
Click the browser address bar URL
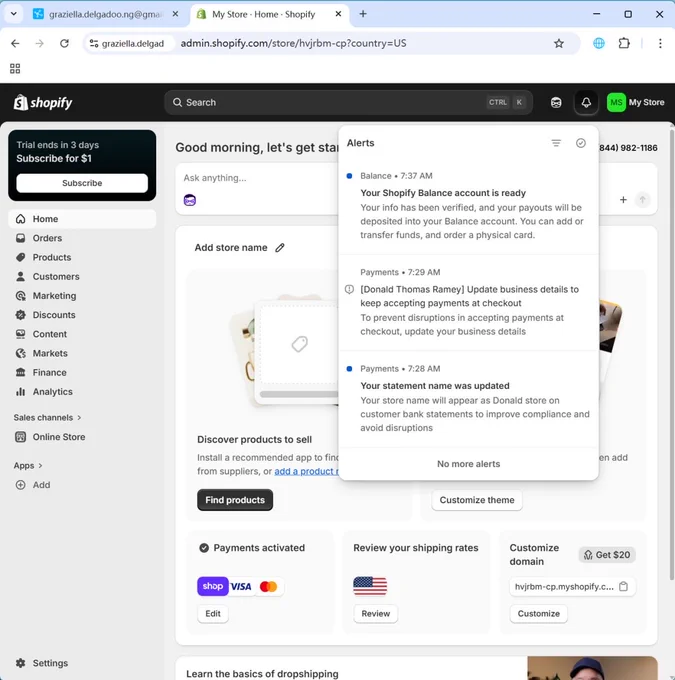click(293, 43)
